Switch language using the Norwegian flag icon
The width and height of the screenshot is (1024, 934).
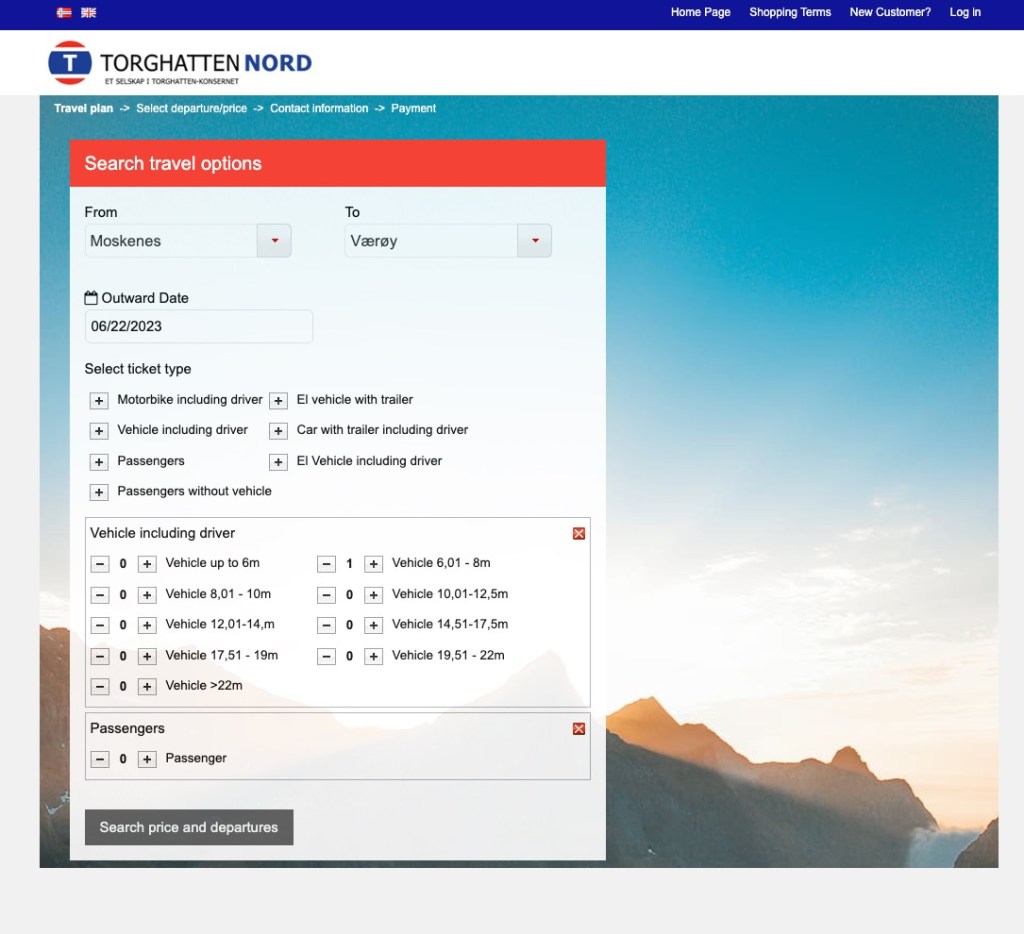click(64, 13)
